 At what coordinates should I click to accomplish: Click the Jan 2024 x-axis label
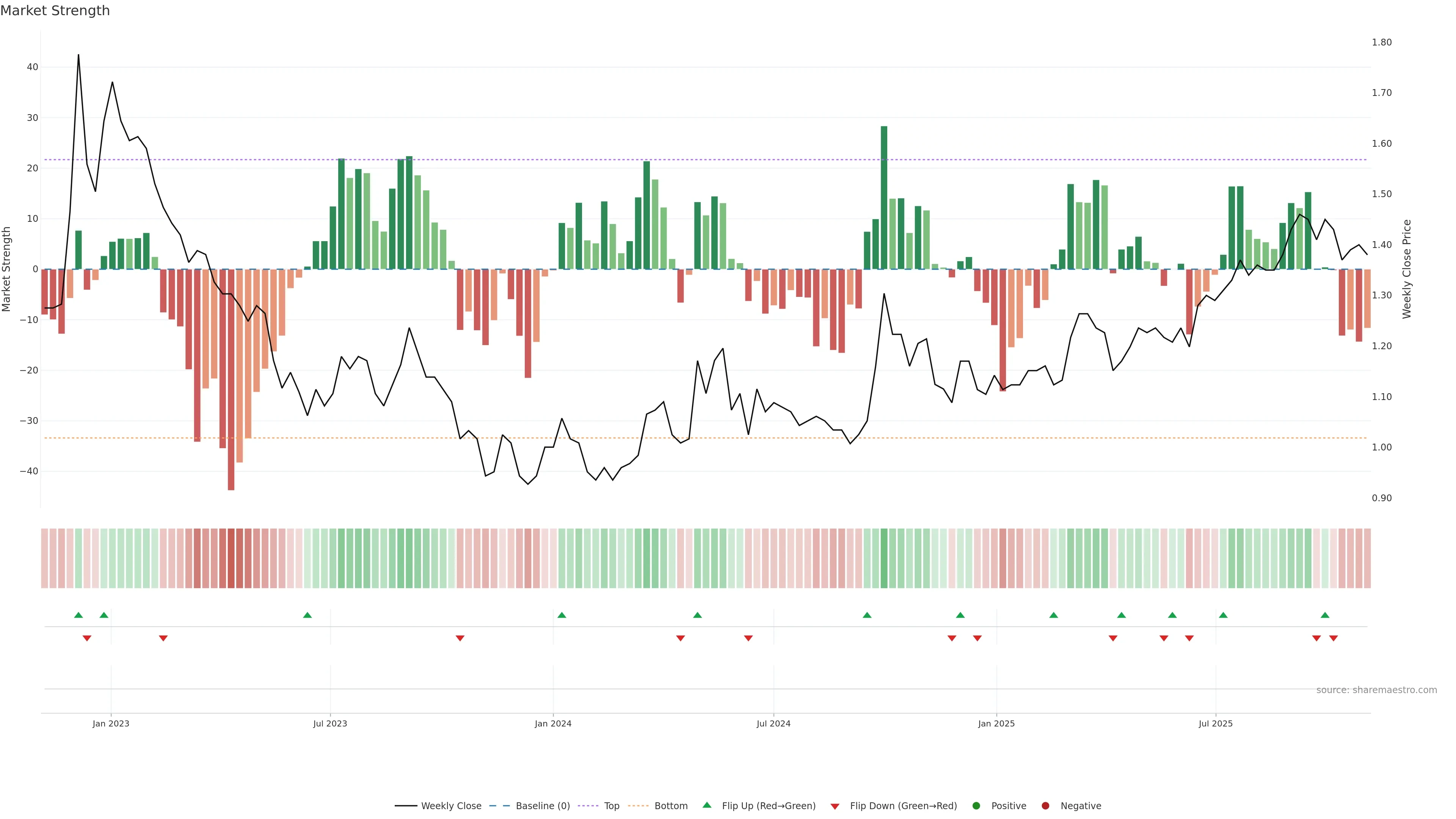(553, 723)
